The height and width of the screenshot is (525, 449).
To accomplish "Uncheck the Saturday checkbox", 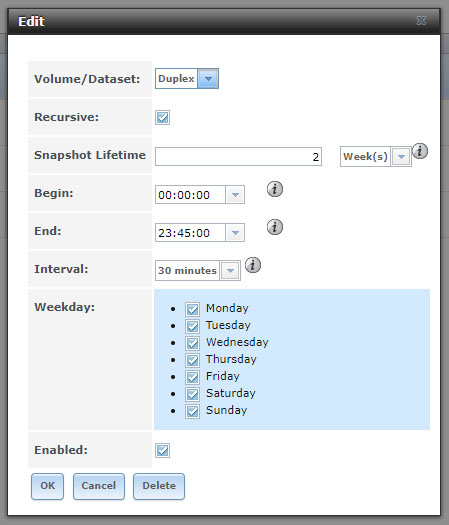I will pyautogui.click(x=193, y=394).
